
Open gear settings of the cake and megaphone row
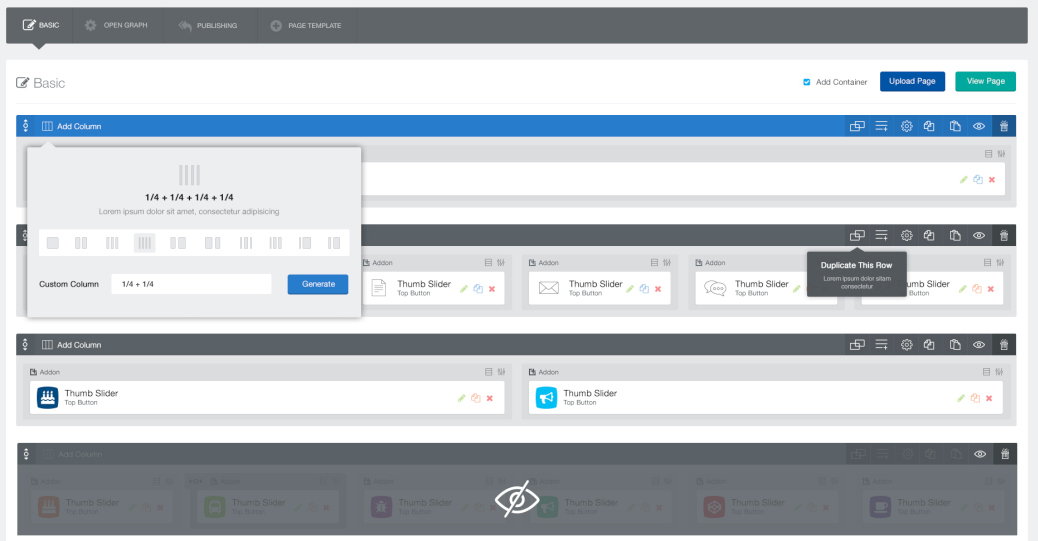906,344
